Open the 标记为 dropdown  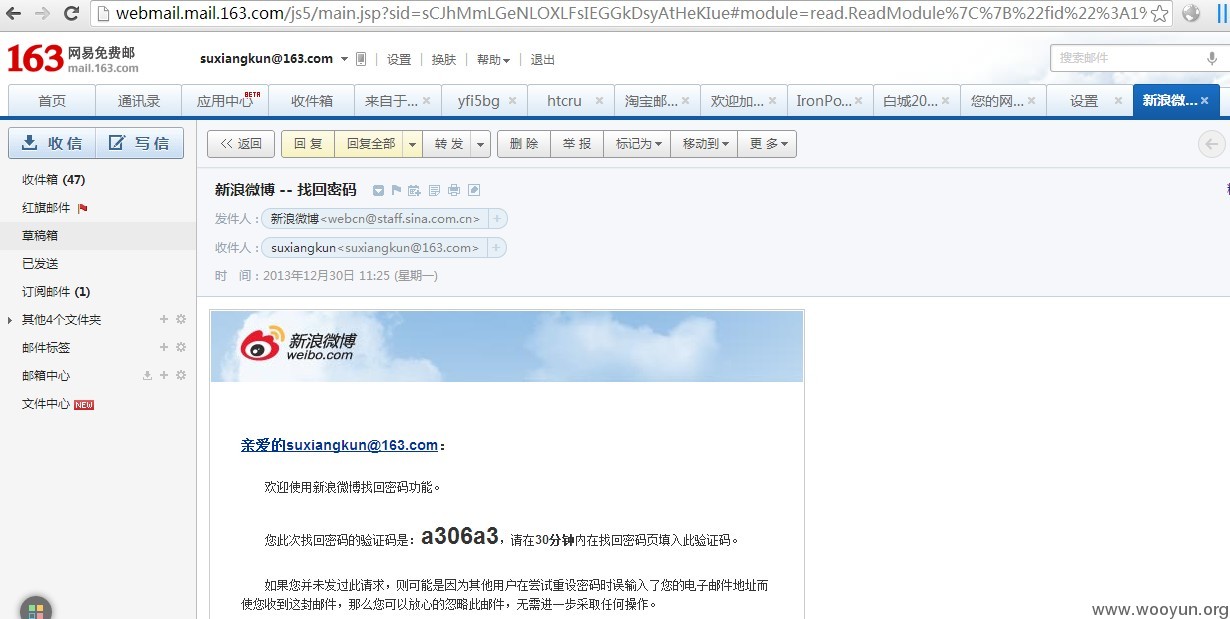tap(638, 144)
